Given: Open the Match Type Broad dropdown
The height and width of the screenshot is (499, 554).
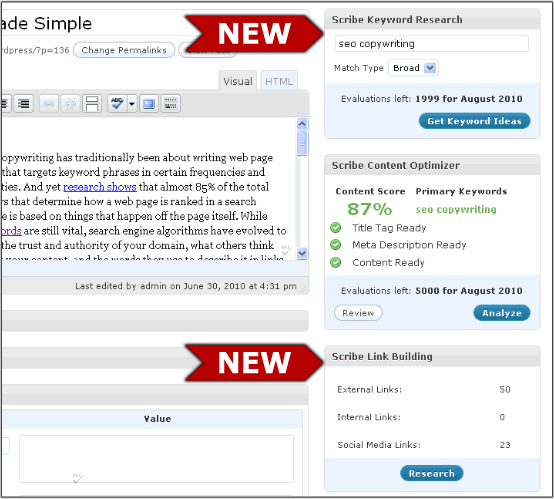Looking at the screenshot, I should [413, 68].
